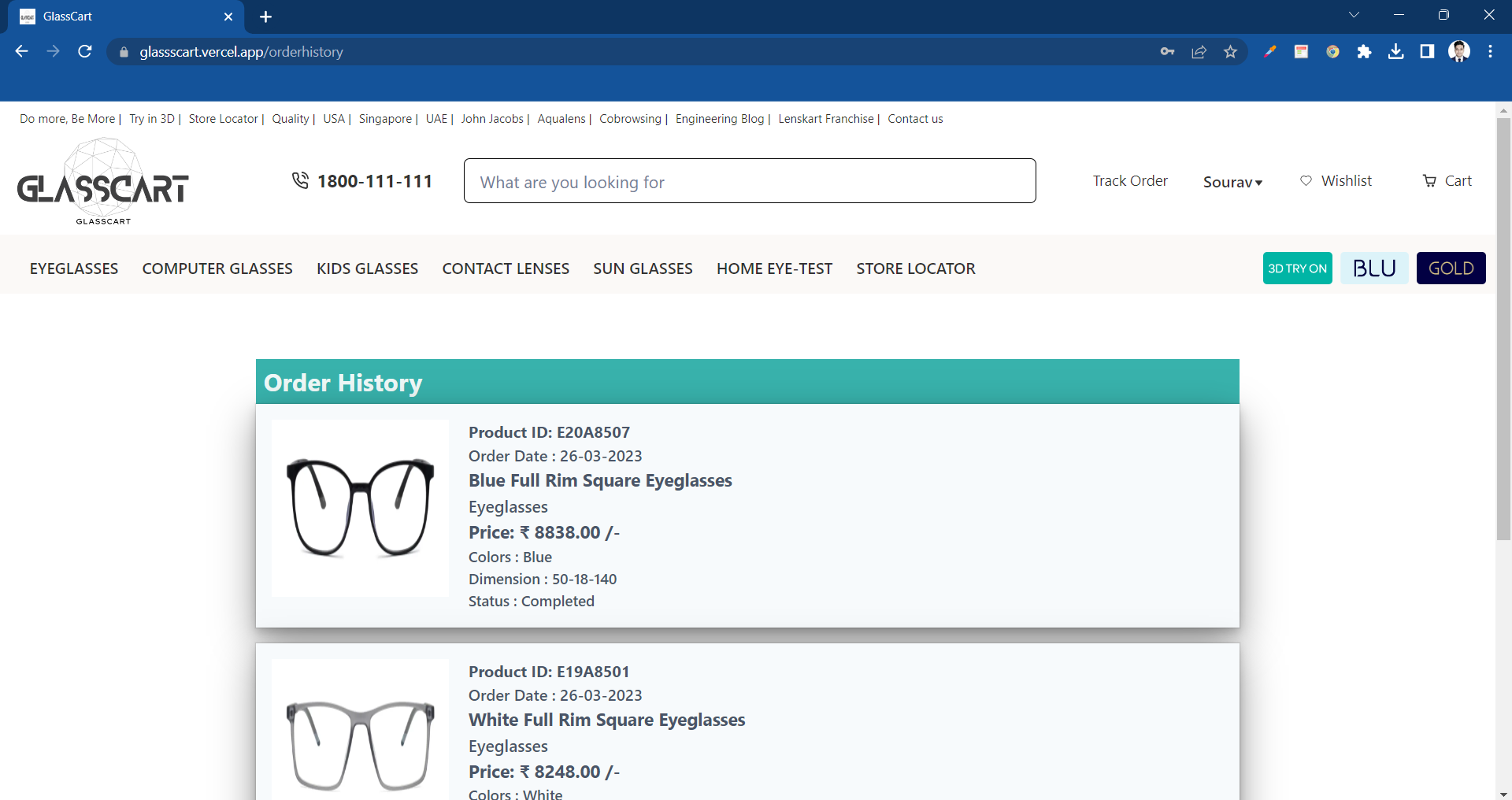
Task: Open a new browser tab
Action: click(265, 17)
